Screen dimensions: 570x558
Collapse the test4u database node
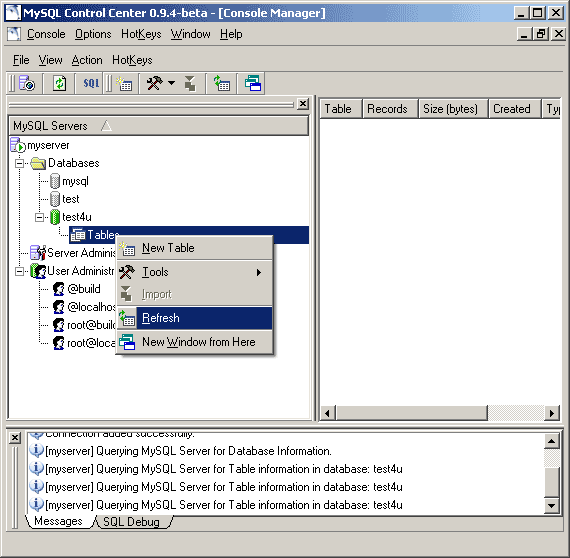[39, 217]
